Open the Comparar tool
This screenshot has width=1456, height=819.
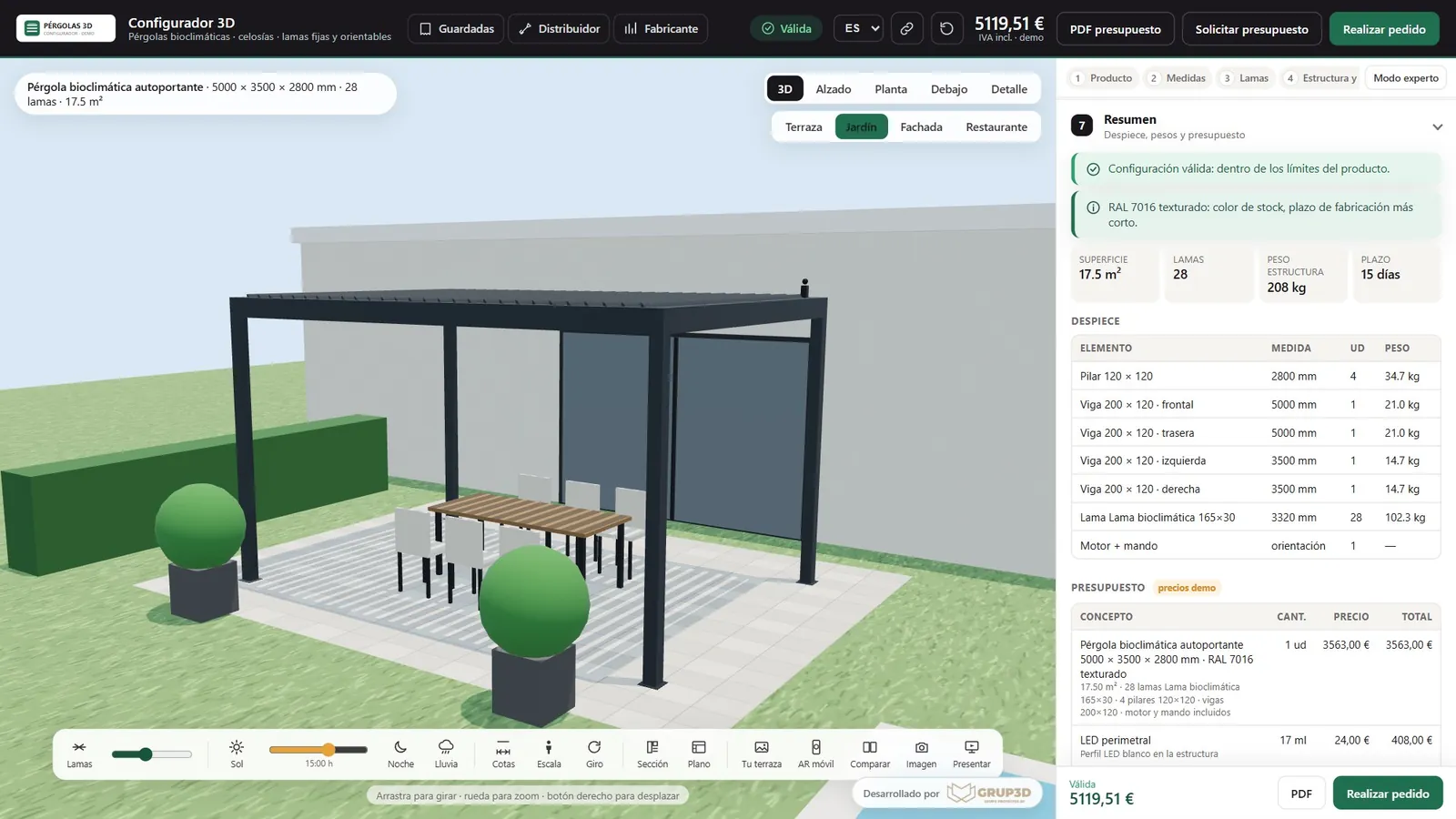coord(870,753)
